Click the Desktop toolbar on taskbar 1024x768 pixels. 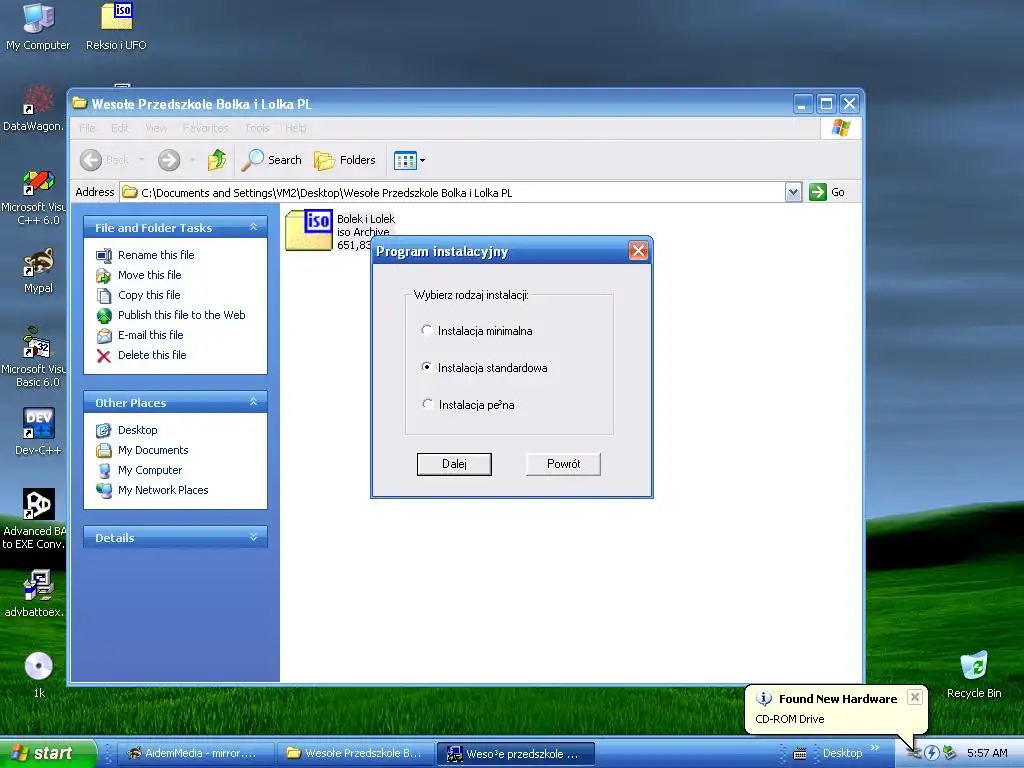[842, 753]
